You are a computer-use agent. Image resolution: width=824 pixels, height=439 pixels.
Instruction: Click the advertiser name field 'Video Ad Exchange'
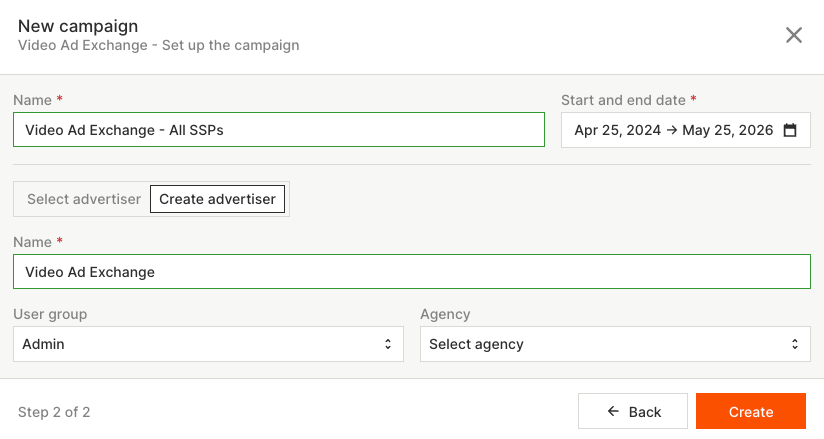click(412, 272)
